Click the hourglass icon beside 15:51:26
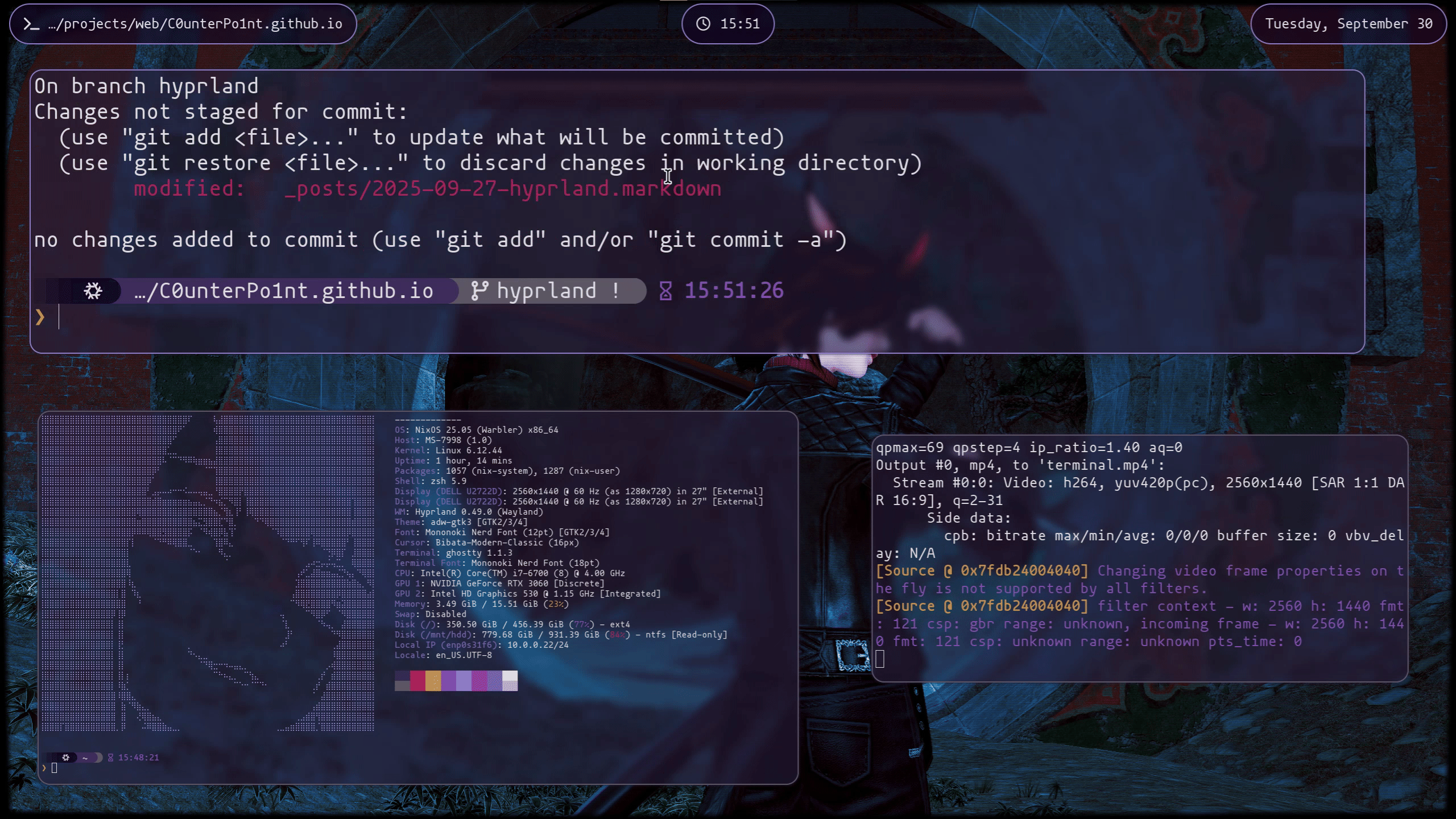Viewport: 1456px width, 819px height. [665, 291]
